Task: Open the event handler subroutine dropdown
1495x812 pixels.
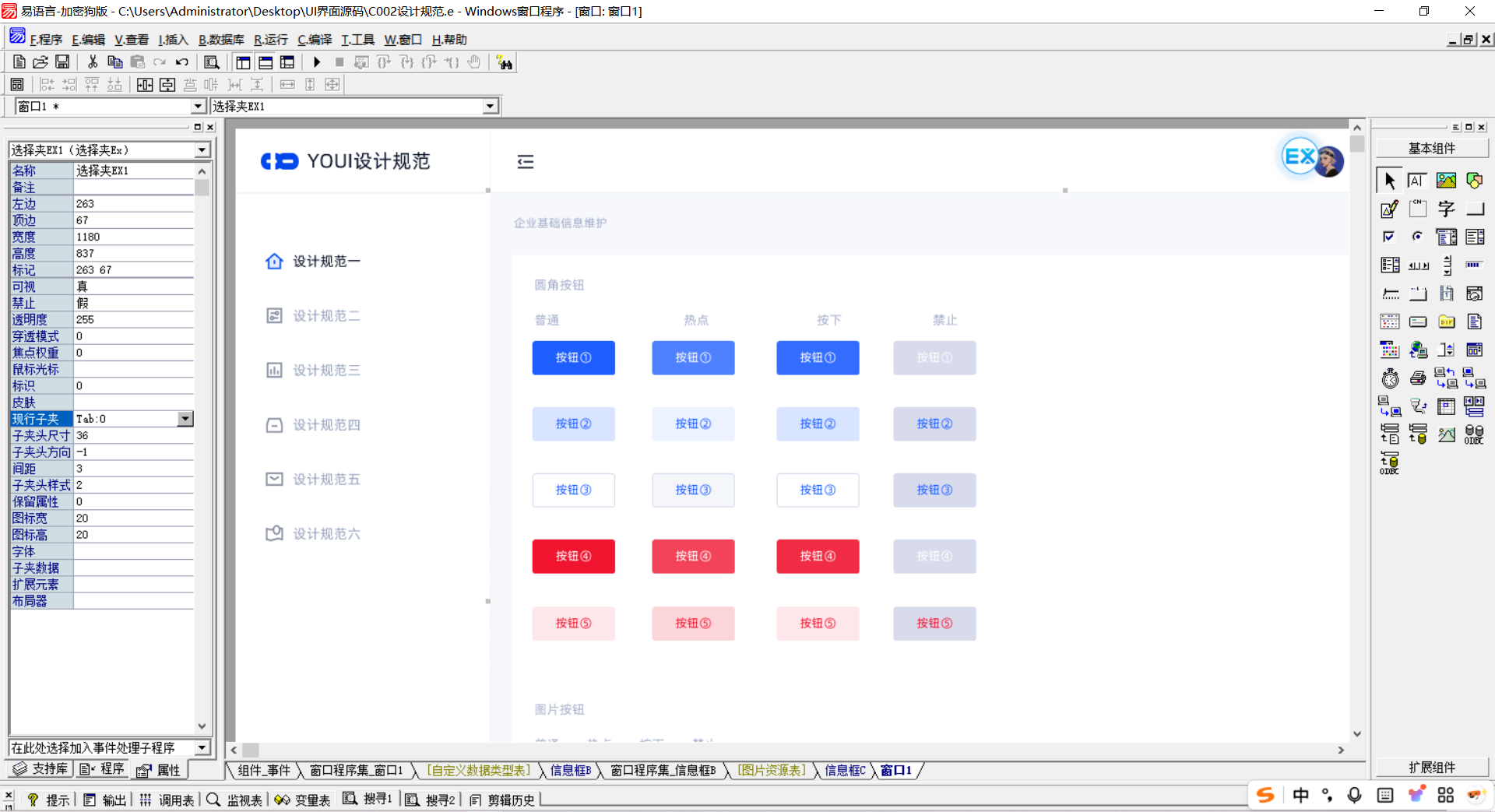Action: [202, 748]
